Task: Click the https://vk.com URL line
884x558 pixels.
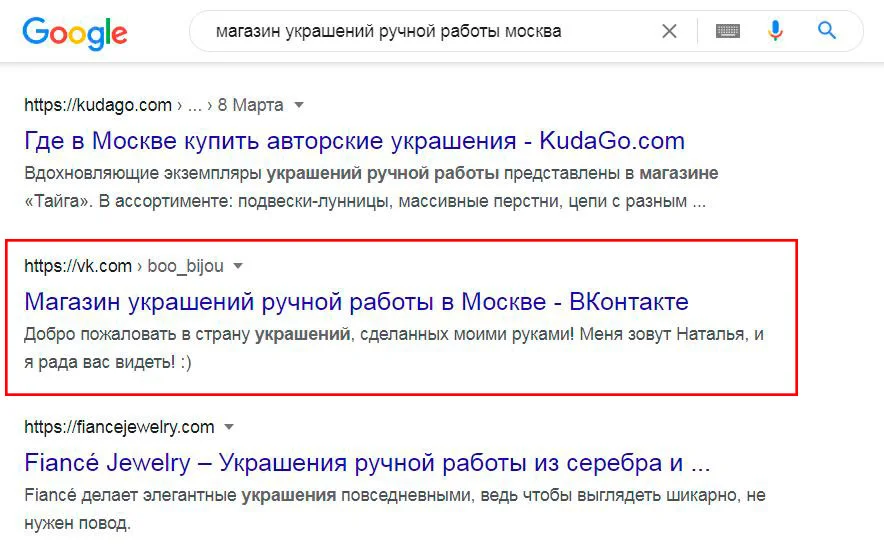Action: [x=78, y=266]
